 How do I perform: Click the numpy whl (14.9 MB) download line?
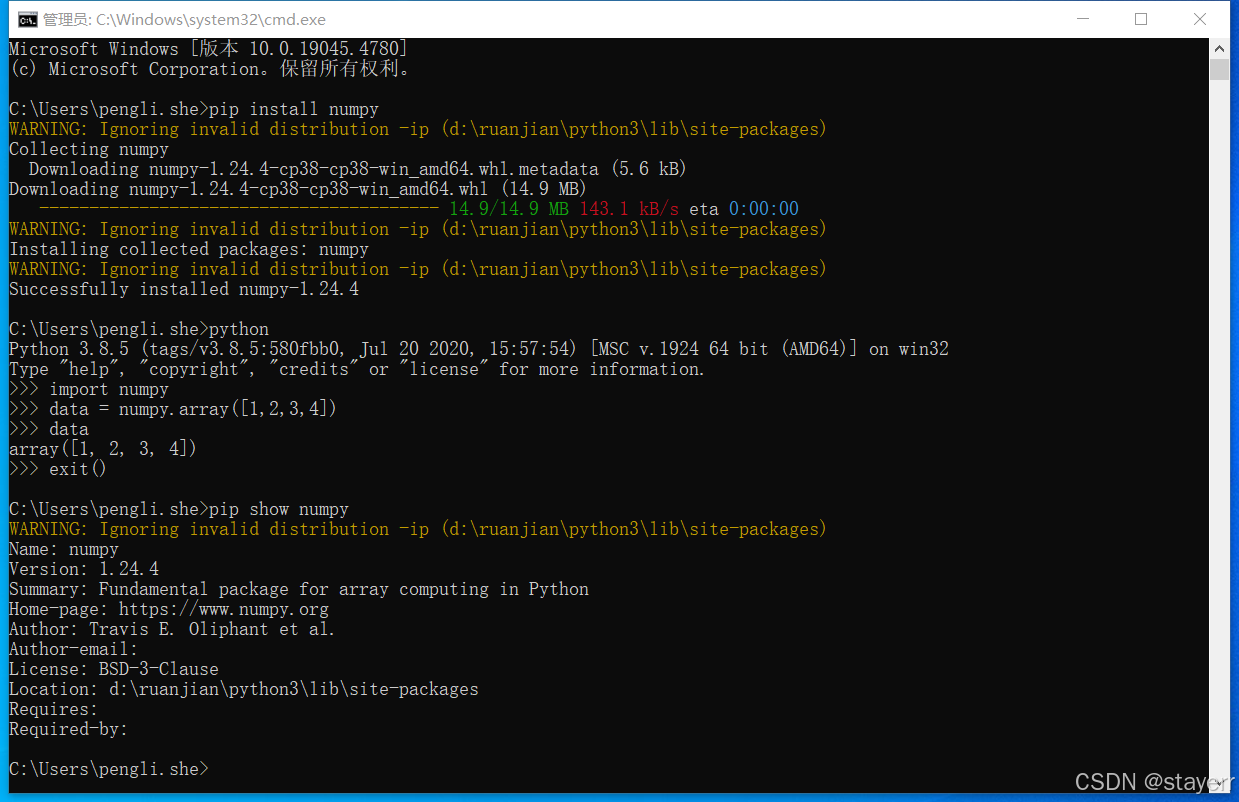coord(298,189)
